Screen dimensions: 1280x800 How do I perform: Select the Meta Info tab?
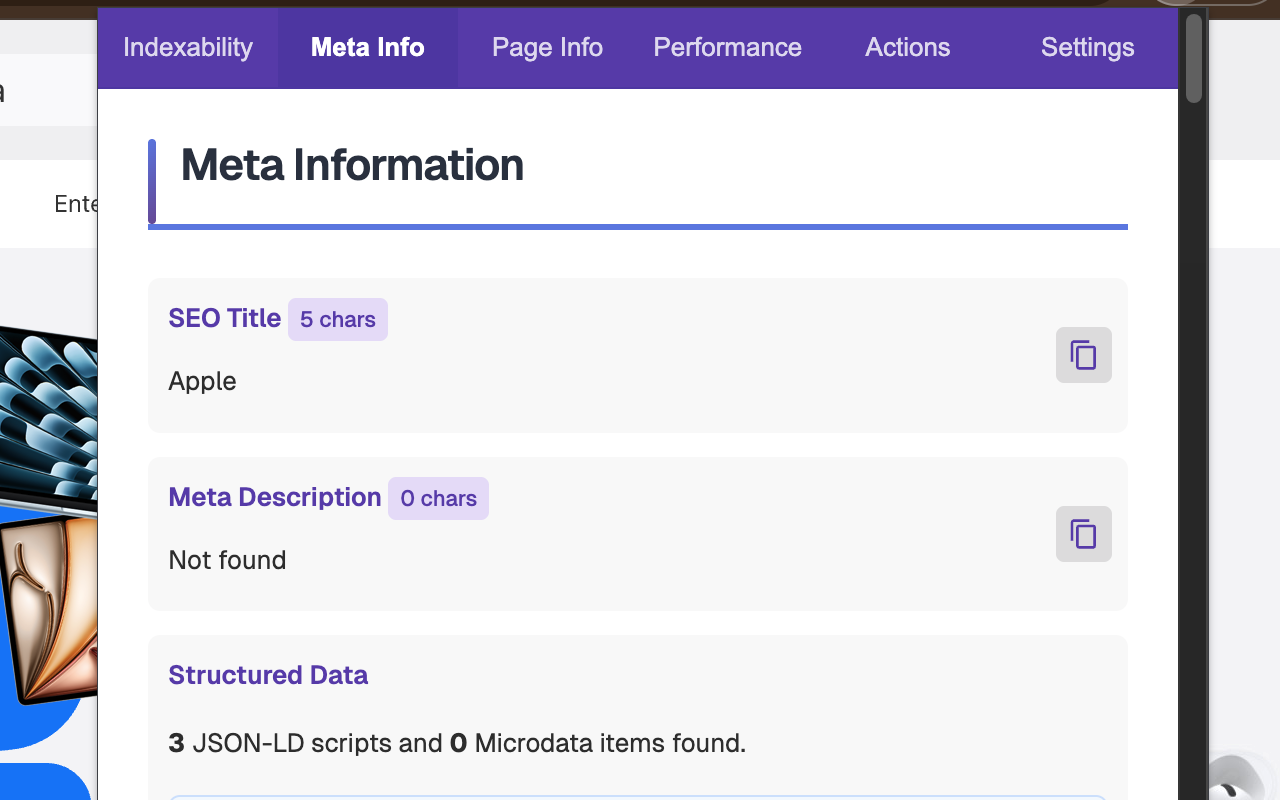tap(368, 47)
